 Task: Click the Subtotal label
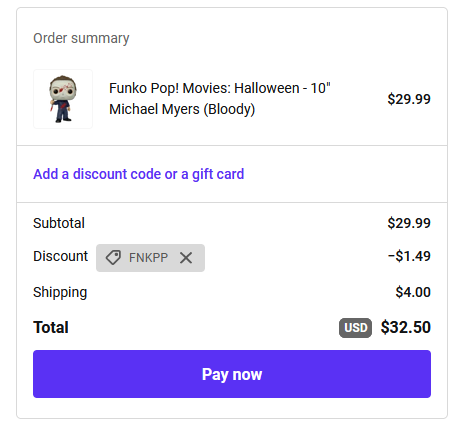tap(59, 223)
